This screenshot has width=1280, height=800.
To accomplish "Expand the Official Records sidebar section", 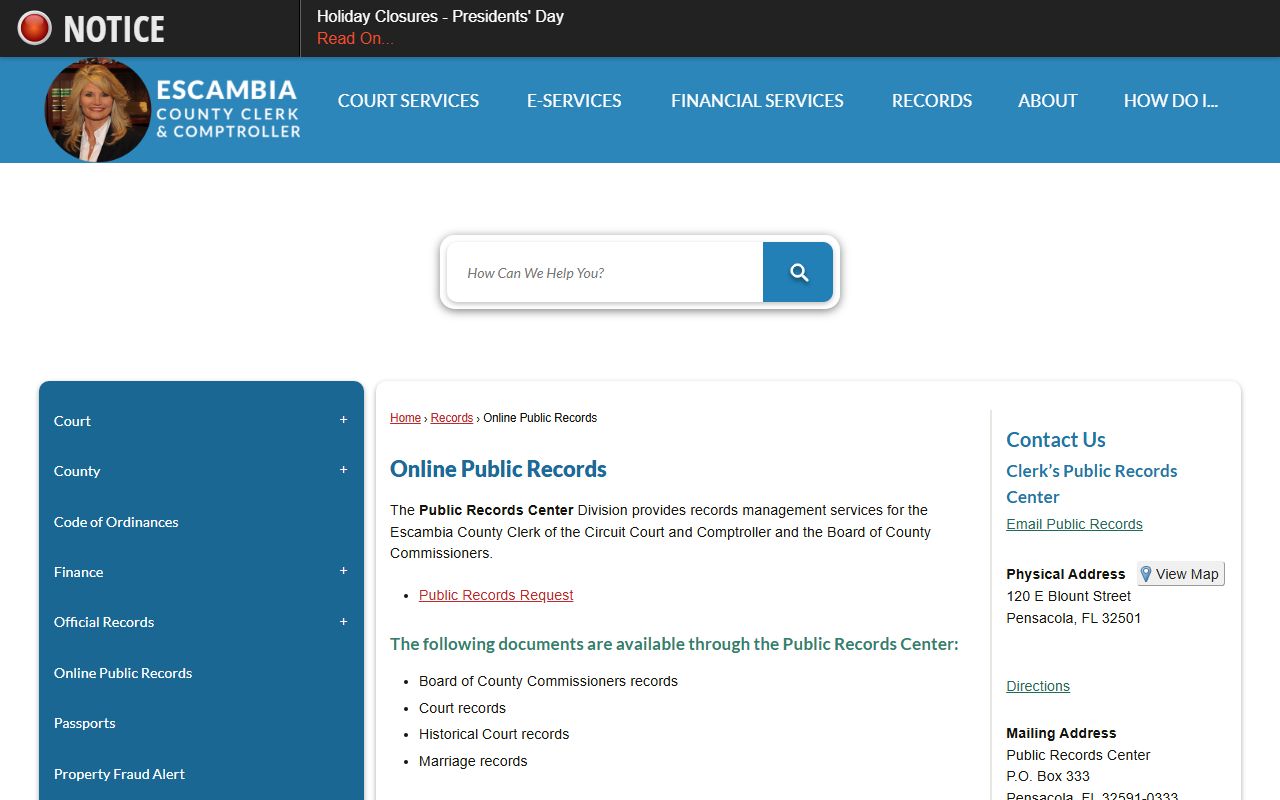I will click(x=343, y=621).
